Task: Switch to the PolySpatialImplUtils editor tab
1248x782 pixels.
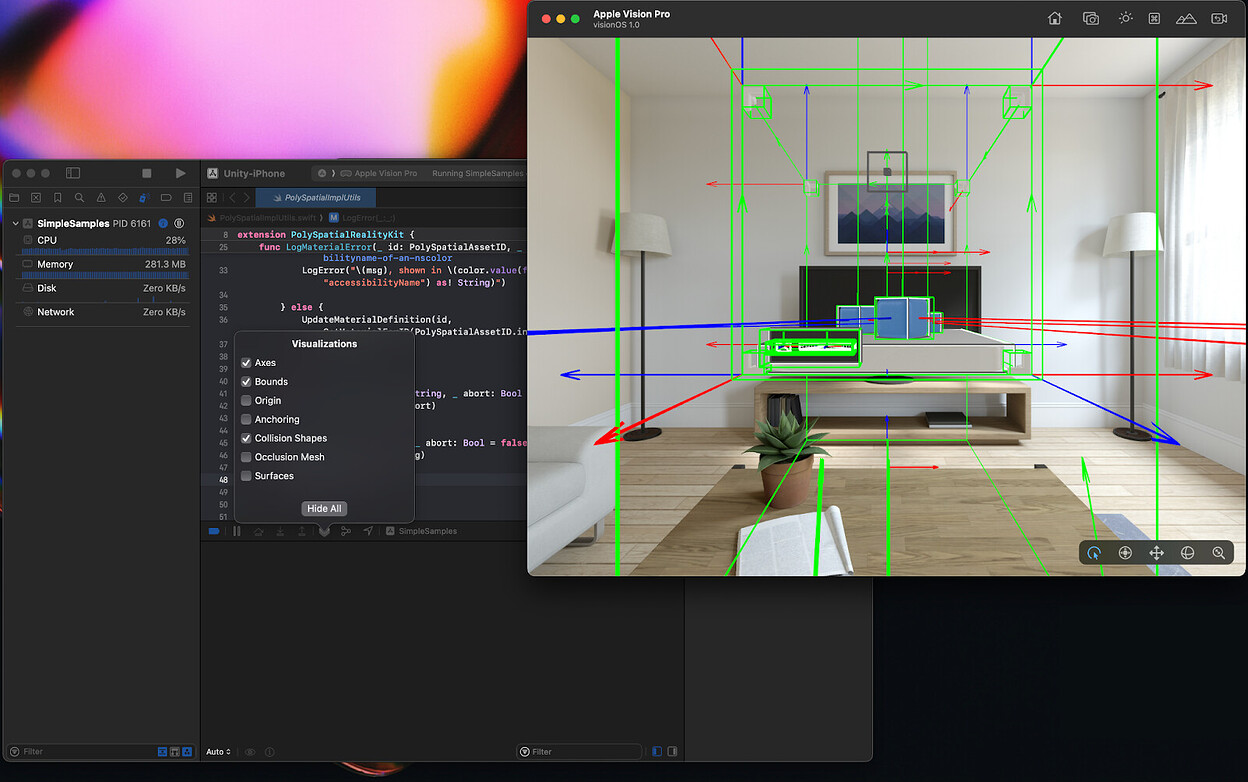Action: coord(315,197)
